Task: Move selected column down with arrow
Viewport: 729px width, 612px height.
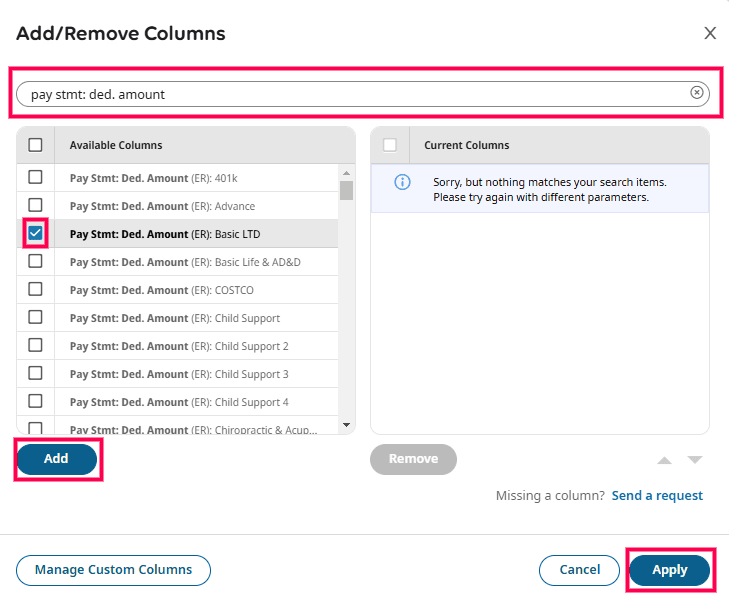Action: pos(695,460)
